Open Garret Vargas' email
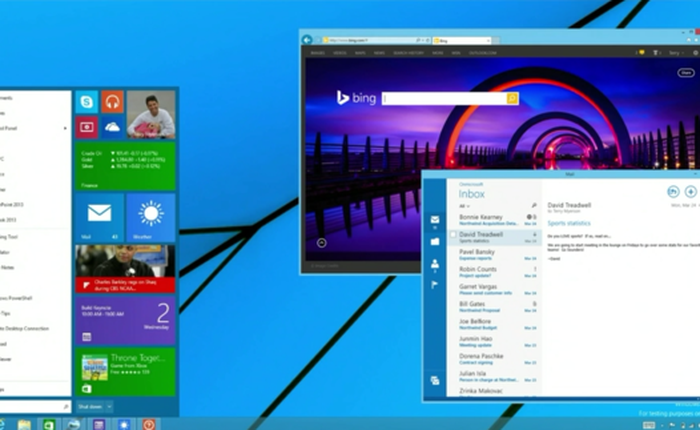The image size is (700, 430). coord(494,289)
